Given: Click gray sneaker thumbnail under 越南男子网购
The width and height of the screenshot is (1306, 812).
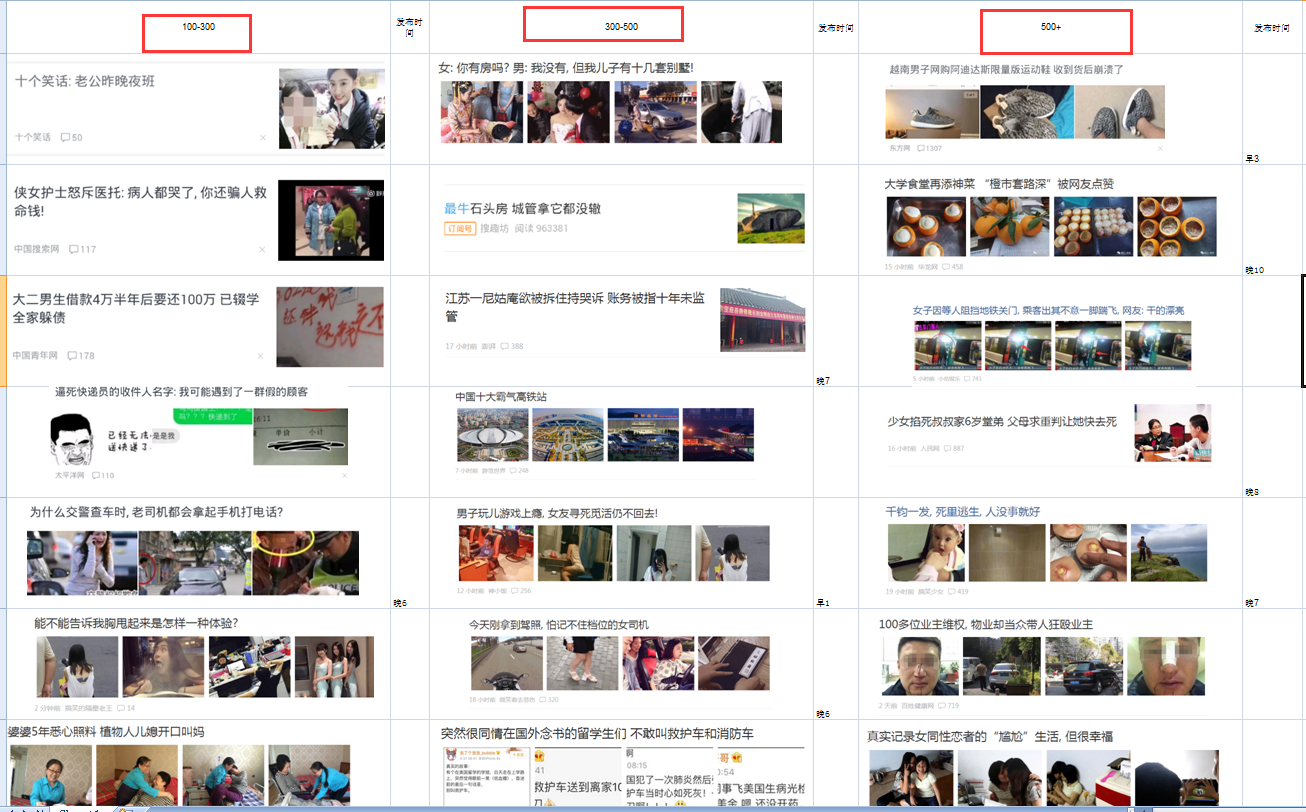Looking at the screenshot, I should pyautogui.click(x=931, y=112).
